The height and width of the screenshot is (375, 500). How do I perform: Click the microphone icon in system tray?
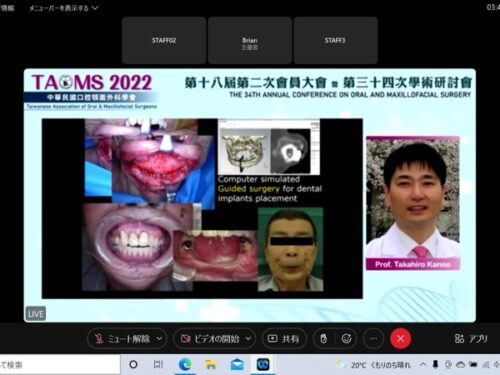click(x=435, y=365)
